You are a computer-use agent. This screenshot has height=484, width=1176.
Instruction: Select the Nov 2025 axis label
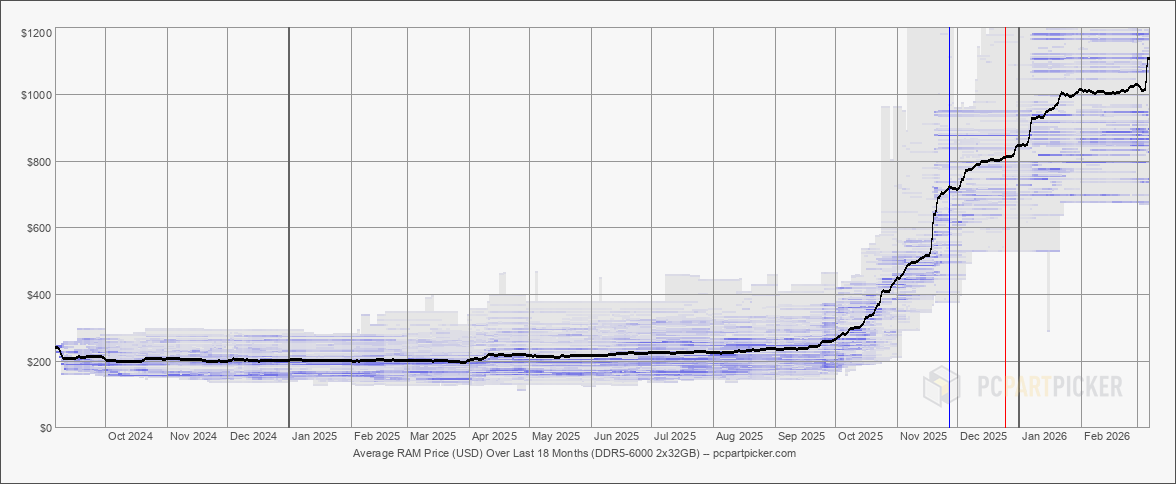[923, 436]
